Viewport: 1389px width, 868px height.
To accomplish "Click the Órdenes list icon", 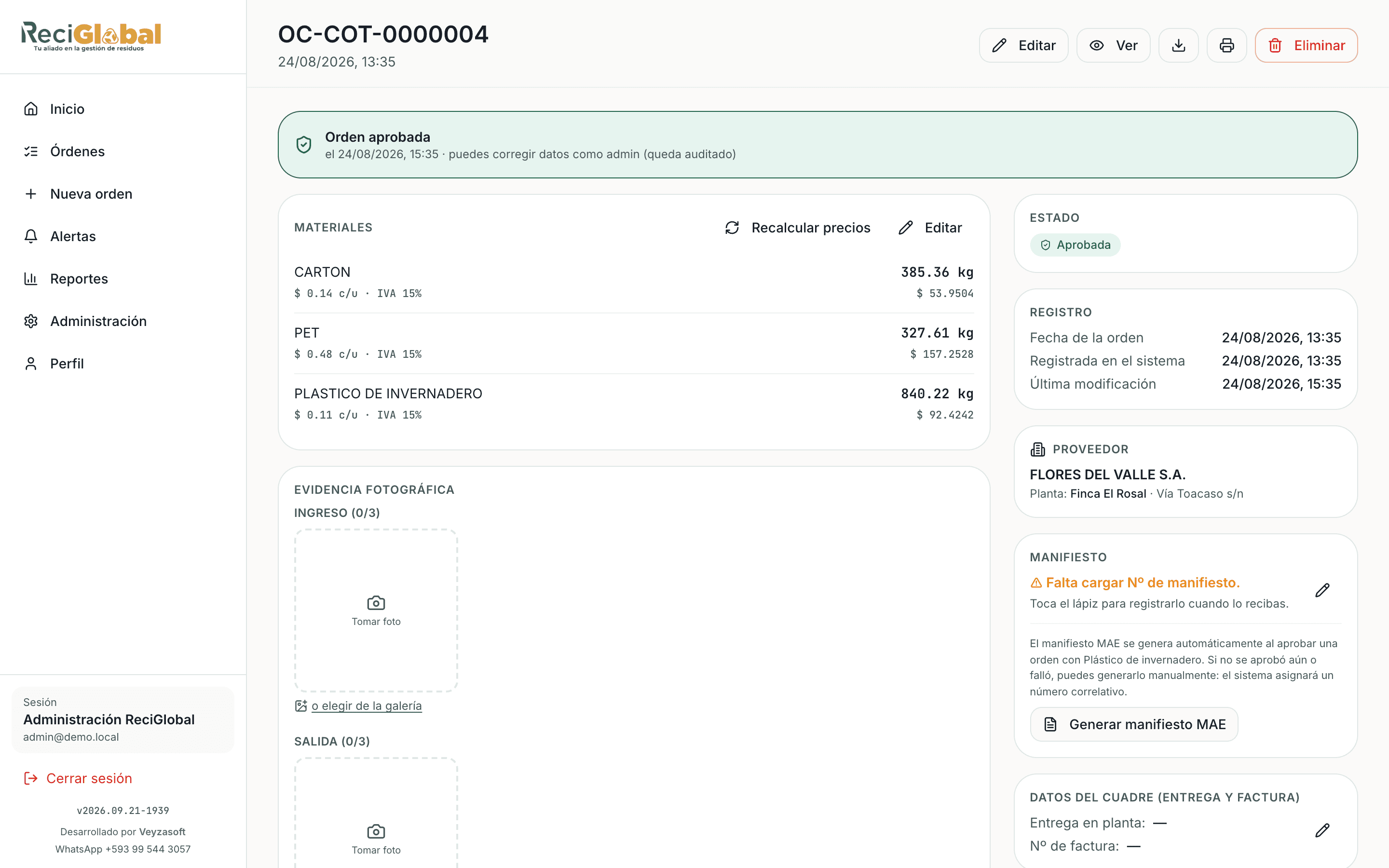I will click(x=31, y=151).
